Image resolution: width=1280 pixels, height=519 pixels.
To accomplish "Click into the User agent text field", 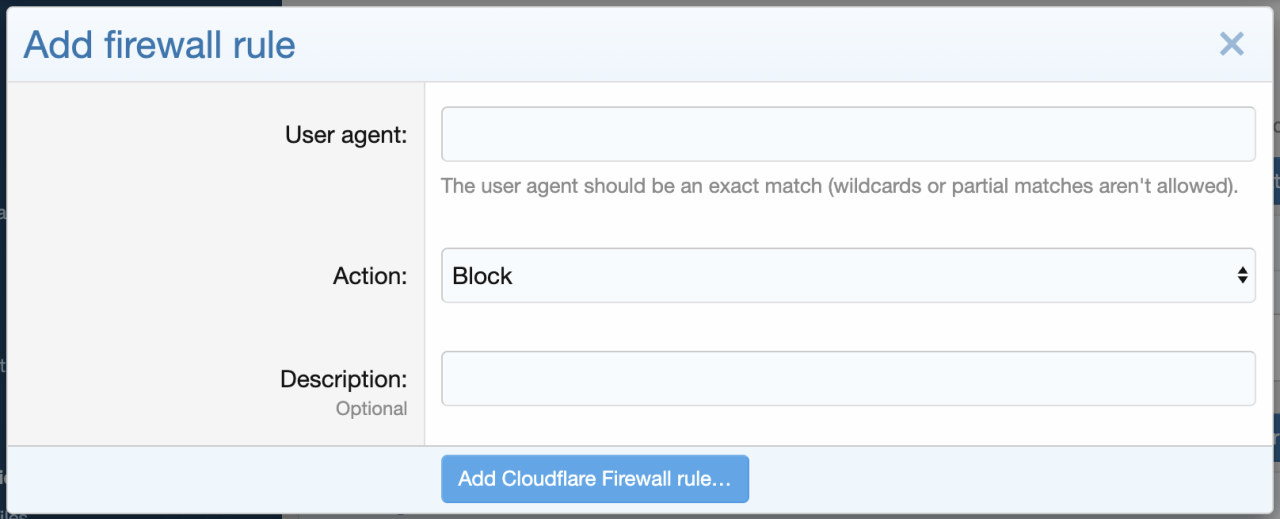I will click(847, 134).
